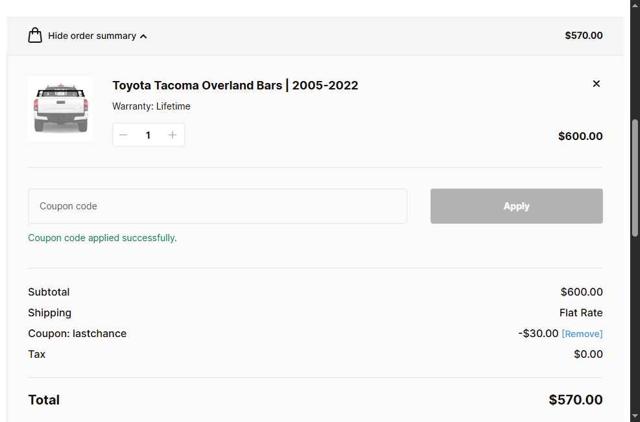The width and height of the screenshot is (640, 422).
Task: Click Flat Rate shipping value
Action: 581,313
